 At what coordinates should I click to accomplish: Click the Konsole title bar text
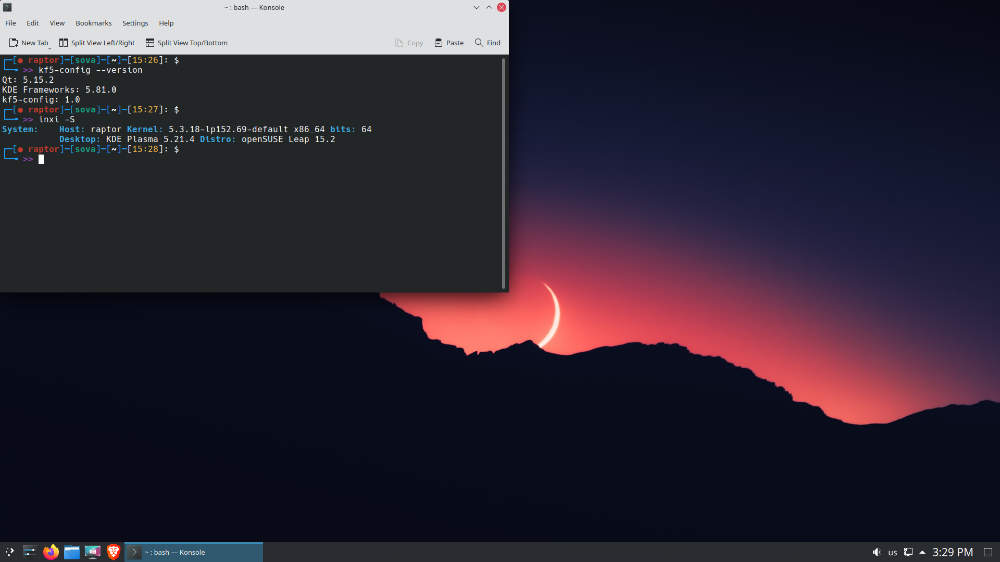pos(254,8)
